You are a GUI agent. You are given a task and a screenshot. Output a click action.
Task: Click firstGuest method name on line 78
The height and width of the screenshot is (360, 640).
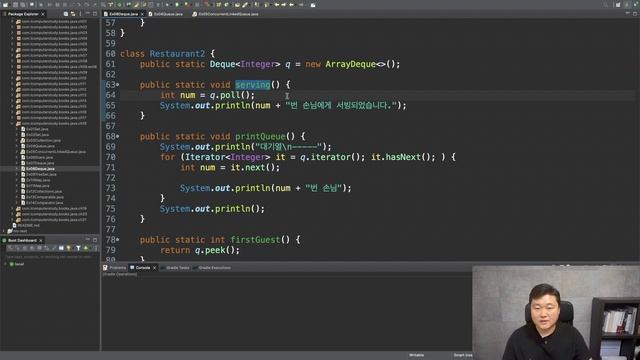(x=255, y=240)
